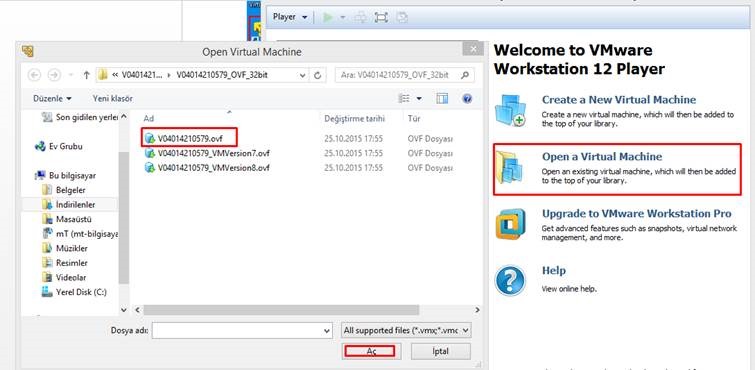Click the Upgrade to Workstation Pro icon
The image size is (755, 370).
click(510, 224)
